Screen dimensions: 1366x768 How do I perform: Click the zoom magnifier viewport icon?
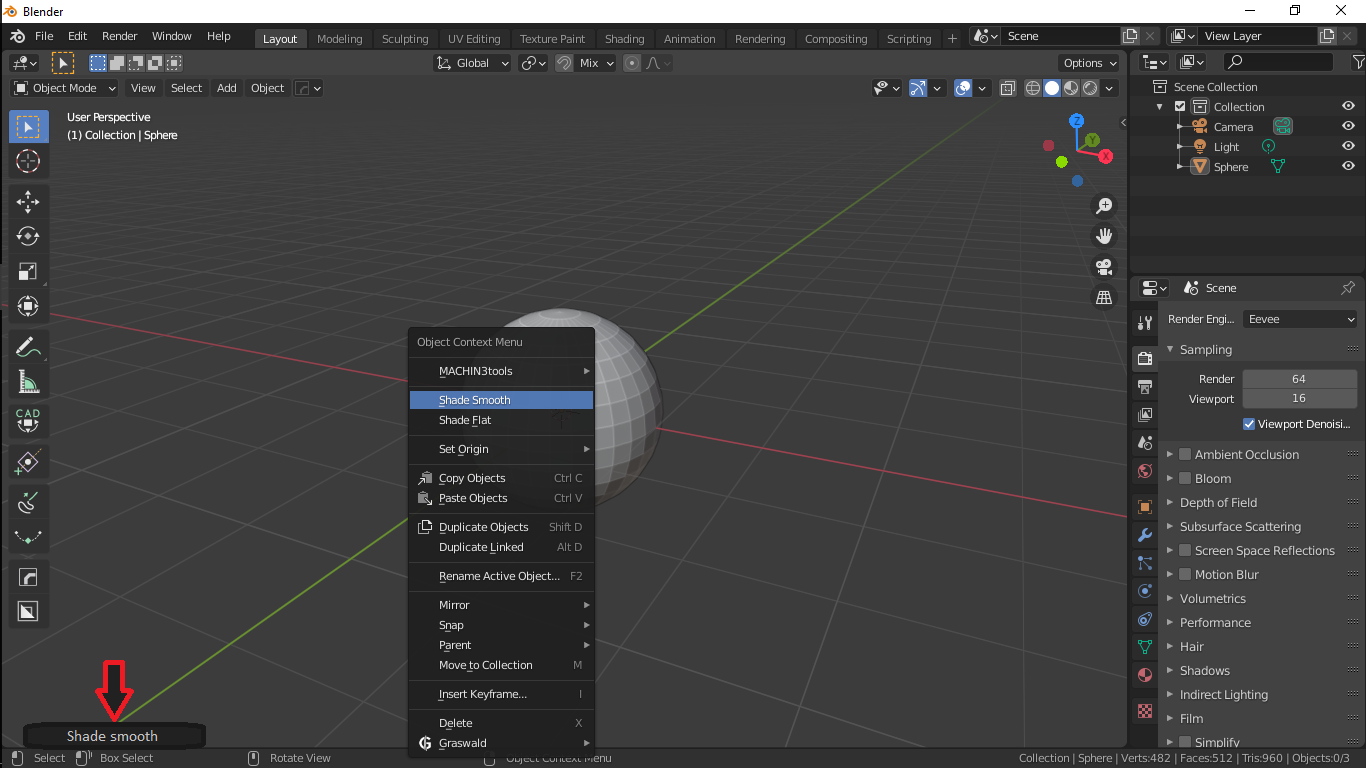click(1104, 206)
